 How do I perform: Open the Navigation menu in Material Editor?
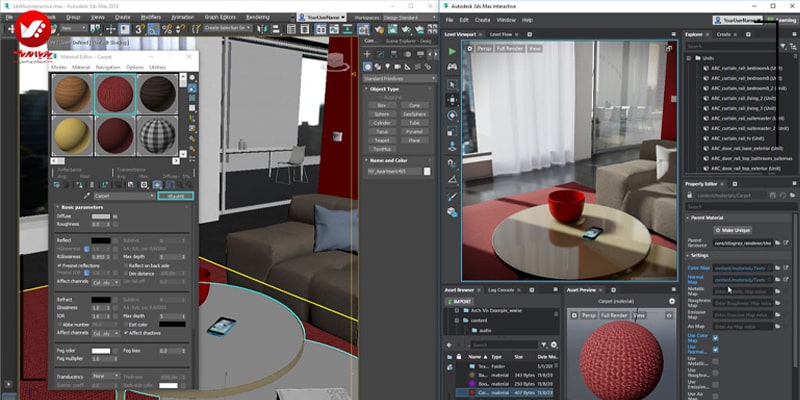click(108, 67)
